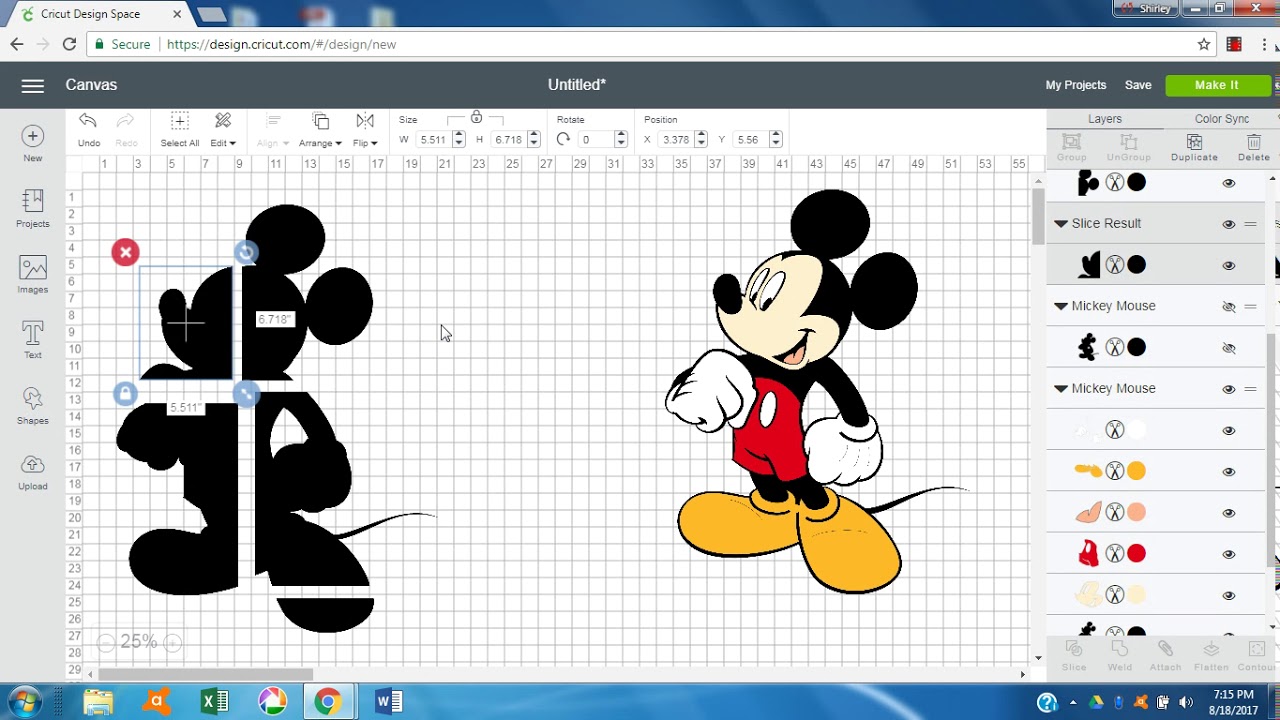Click the Delete layer icon
Image resolution: width=1280 pixels, height=720 pixels.
tap(1253, 142)
